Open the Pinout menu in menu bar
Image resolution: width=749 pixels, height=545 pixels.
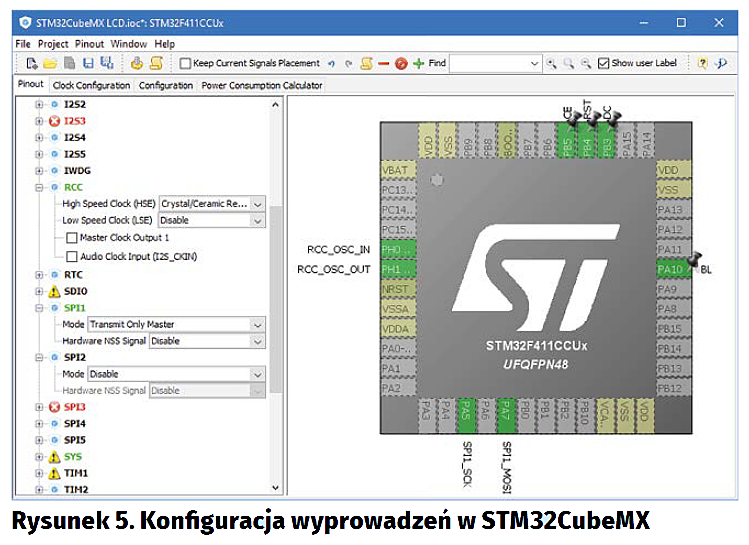click(x=89, y=44)
